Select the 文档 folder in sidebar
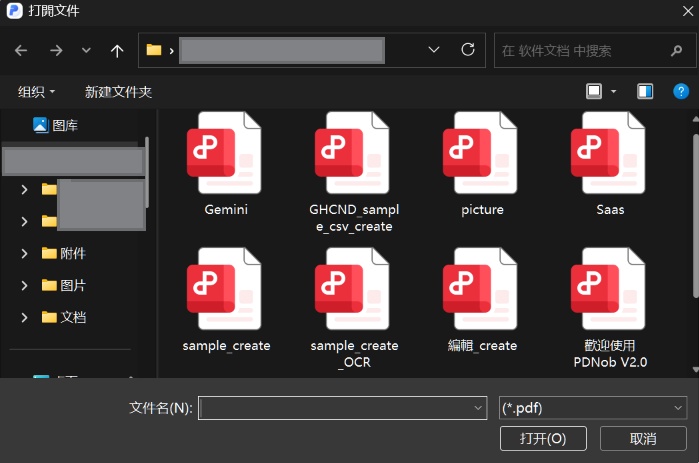 coord(63,317)
